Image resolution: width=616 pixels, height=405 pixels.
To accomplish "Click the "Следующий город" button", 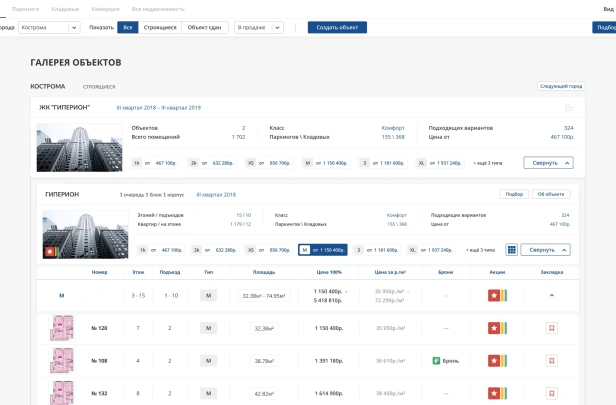I will (x=560, y=87).
